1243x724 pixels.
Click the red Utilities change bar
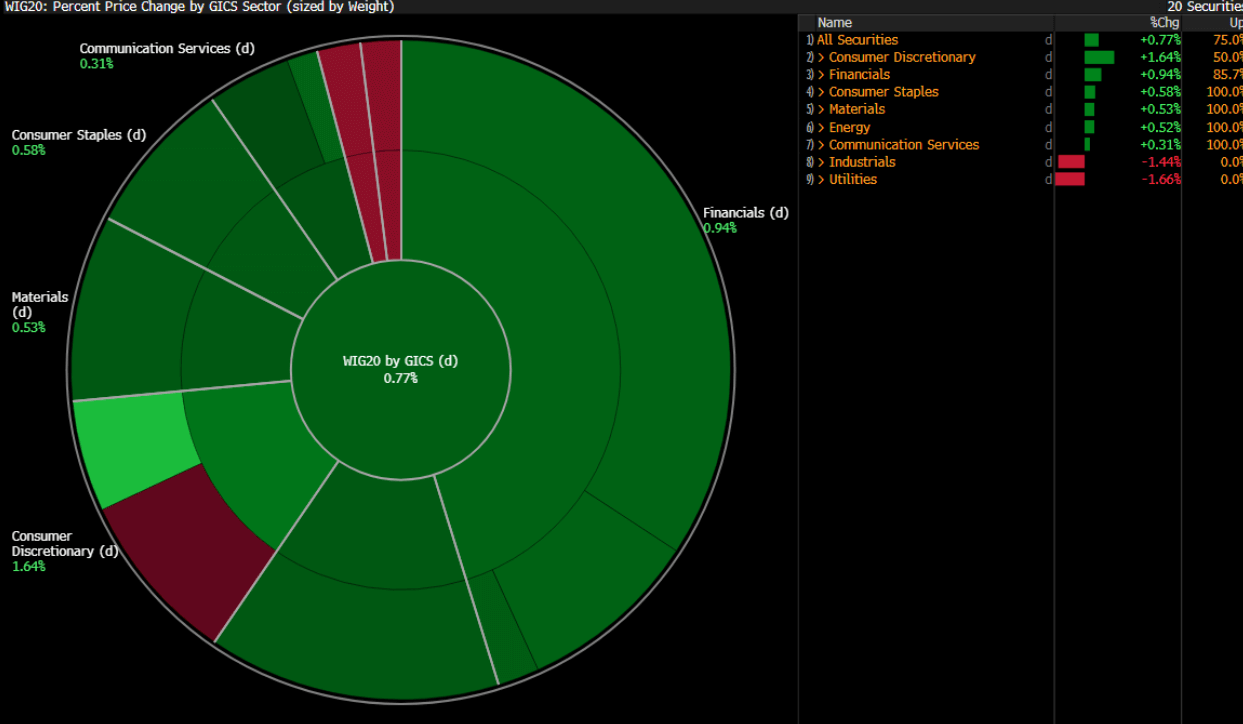coord(1069,180)
